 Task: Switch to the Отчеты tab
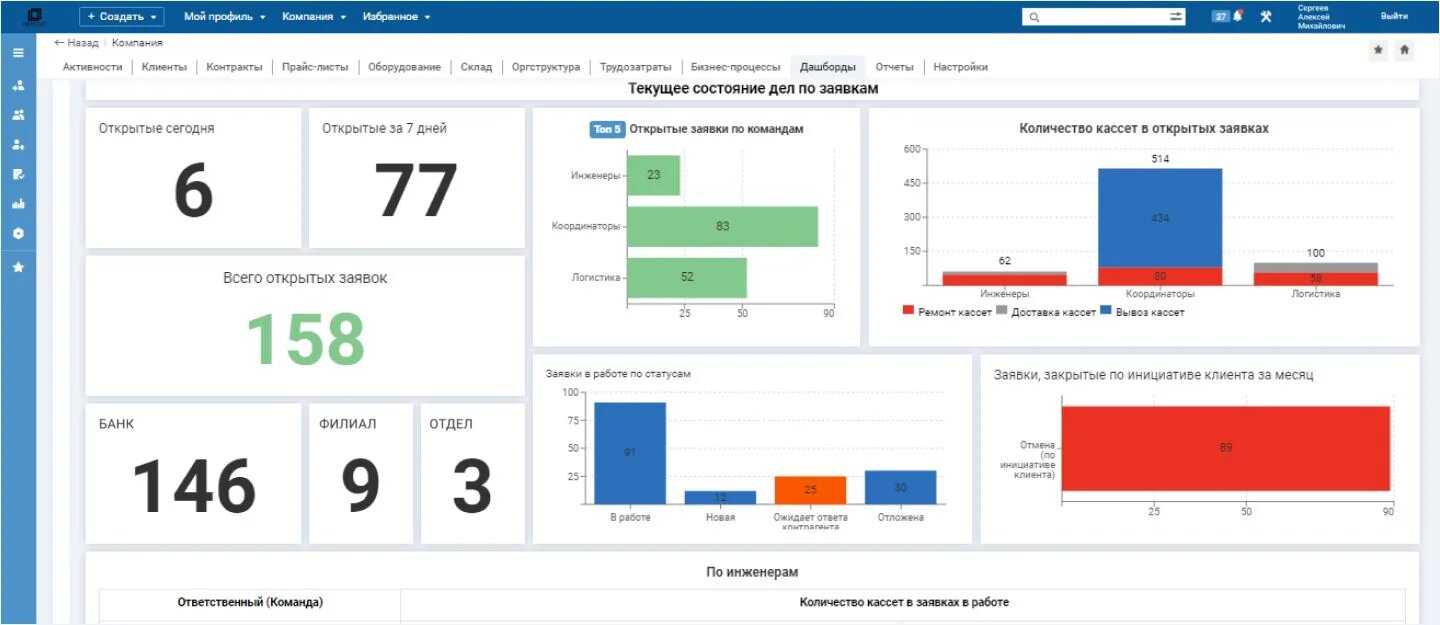(x=894, y=67)
